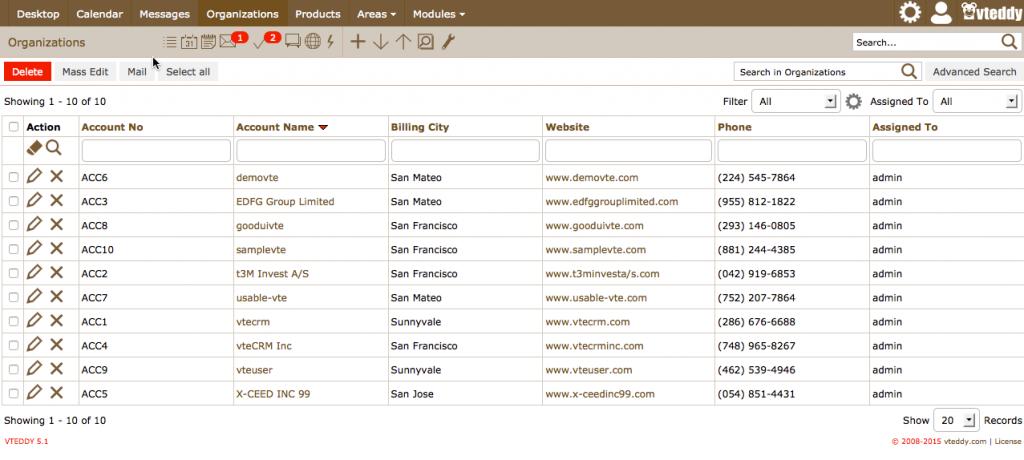Viewport: 1024px width, 460px height.
Task: Open the Assigned To dropdown
Action: click(x=977, y=101)
